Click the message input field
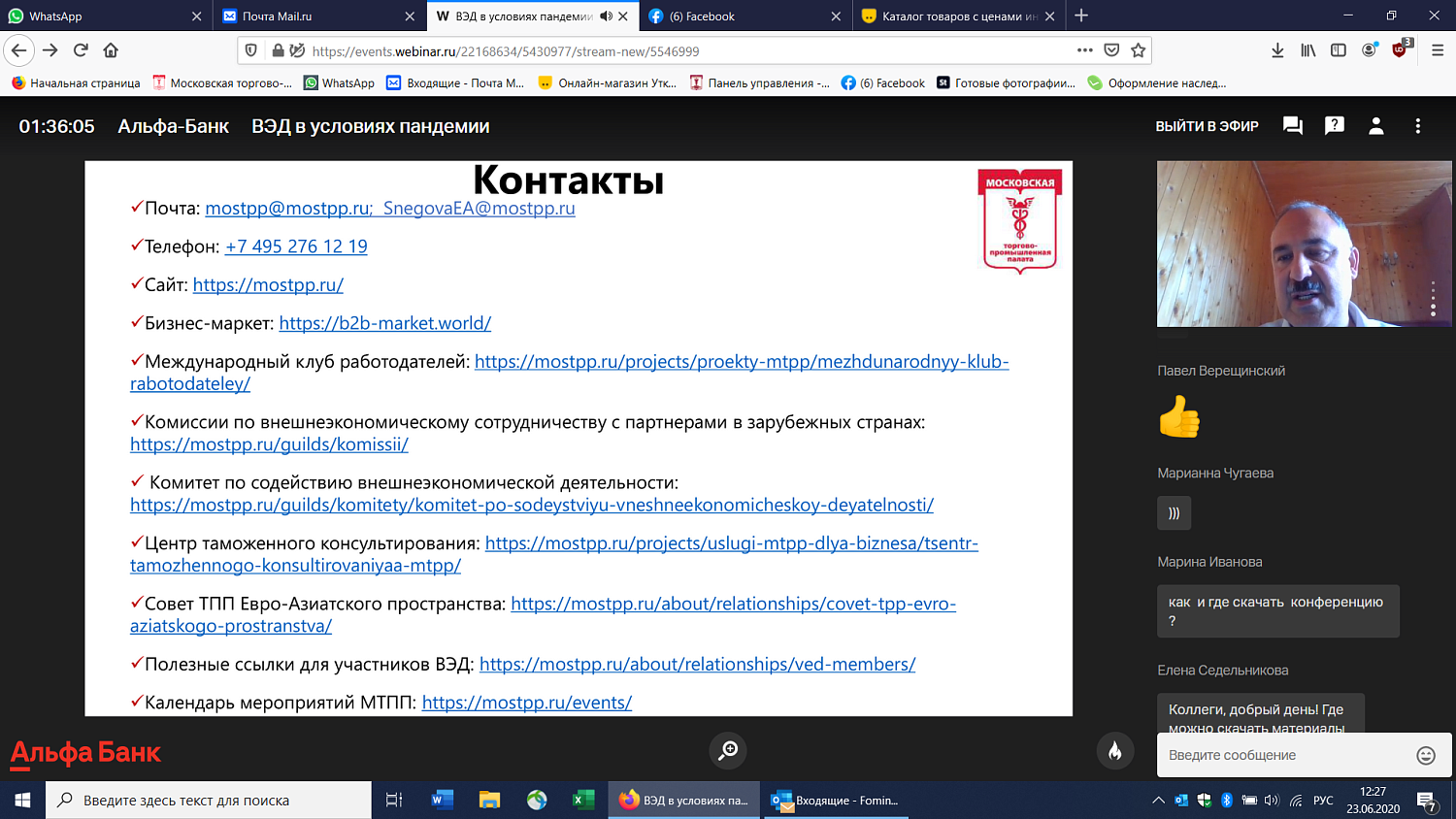This screenshot has height=819, width=1456. coord(1285,755)
